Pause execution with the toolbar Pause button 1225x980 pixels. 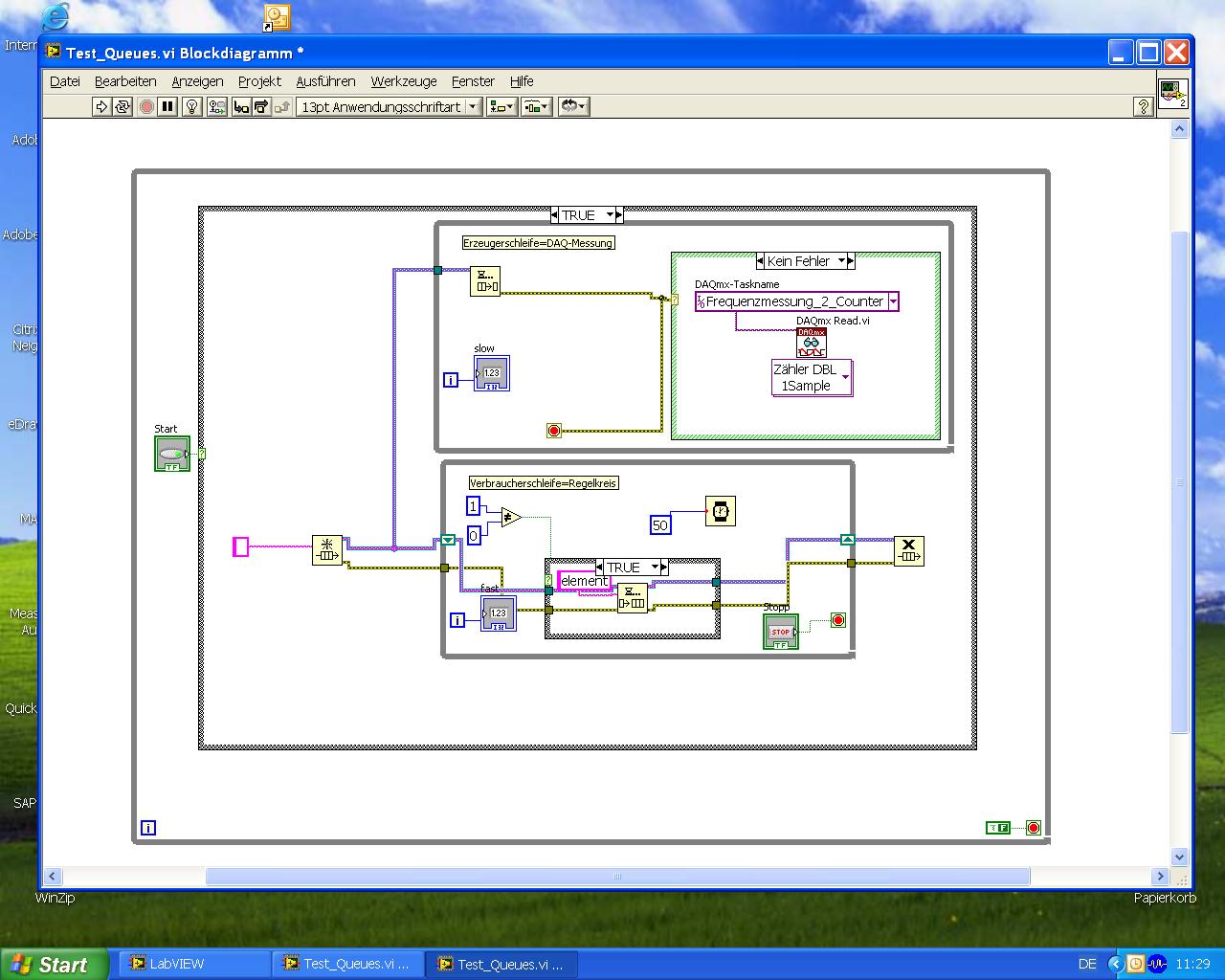(167, 107)
